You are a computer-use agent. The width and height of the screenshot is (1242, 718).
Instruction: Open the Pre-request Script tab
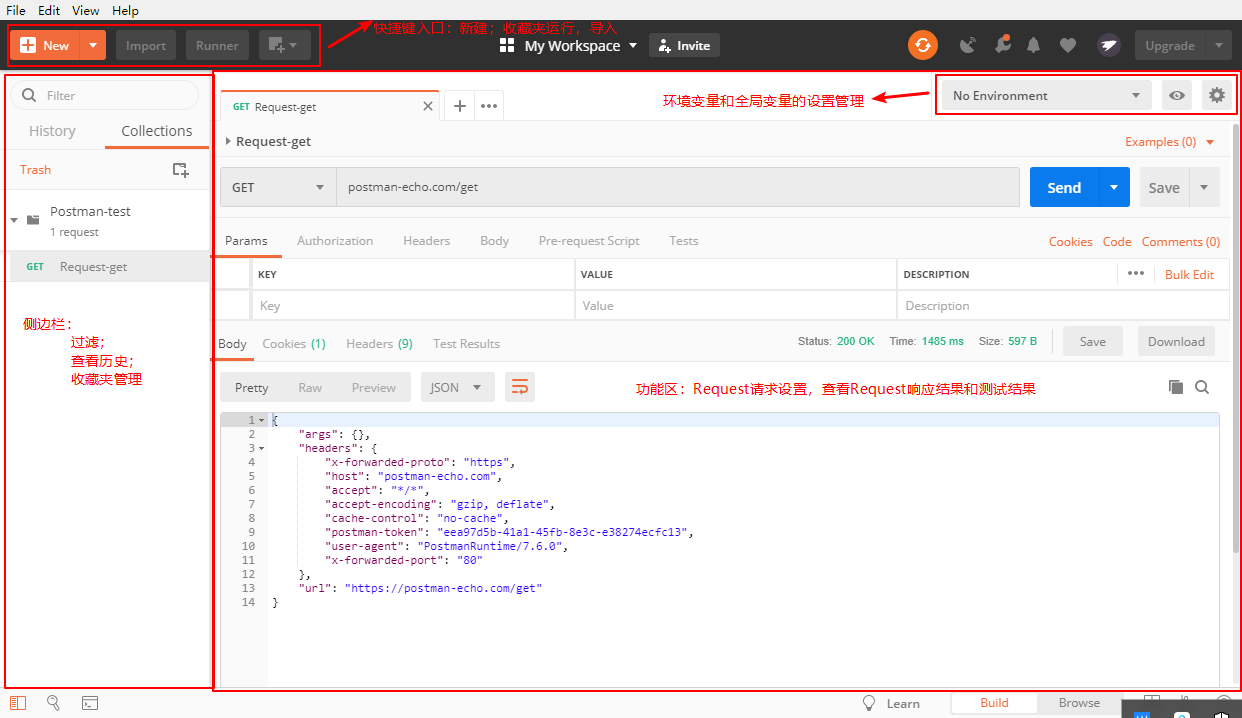[589, 241]
